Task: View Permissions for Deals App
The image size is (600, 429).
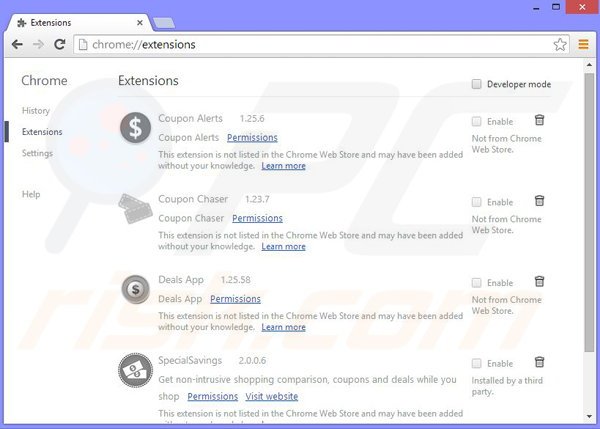Action: [x=235, y=299]
